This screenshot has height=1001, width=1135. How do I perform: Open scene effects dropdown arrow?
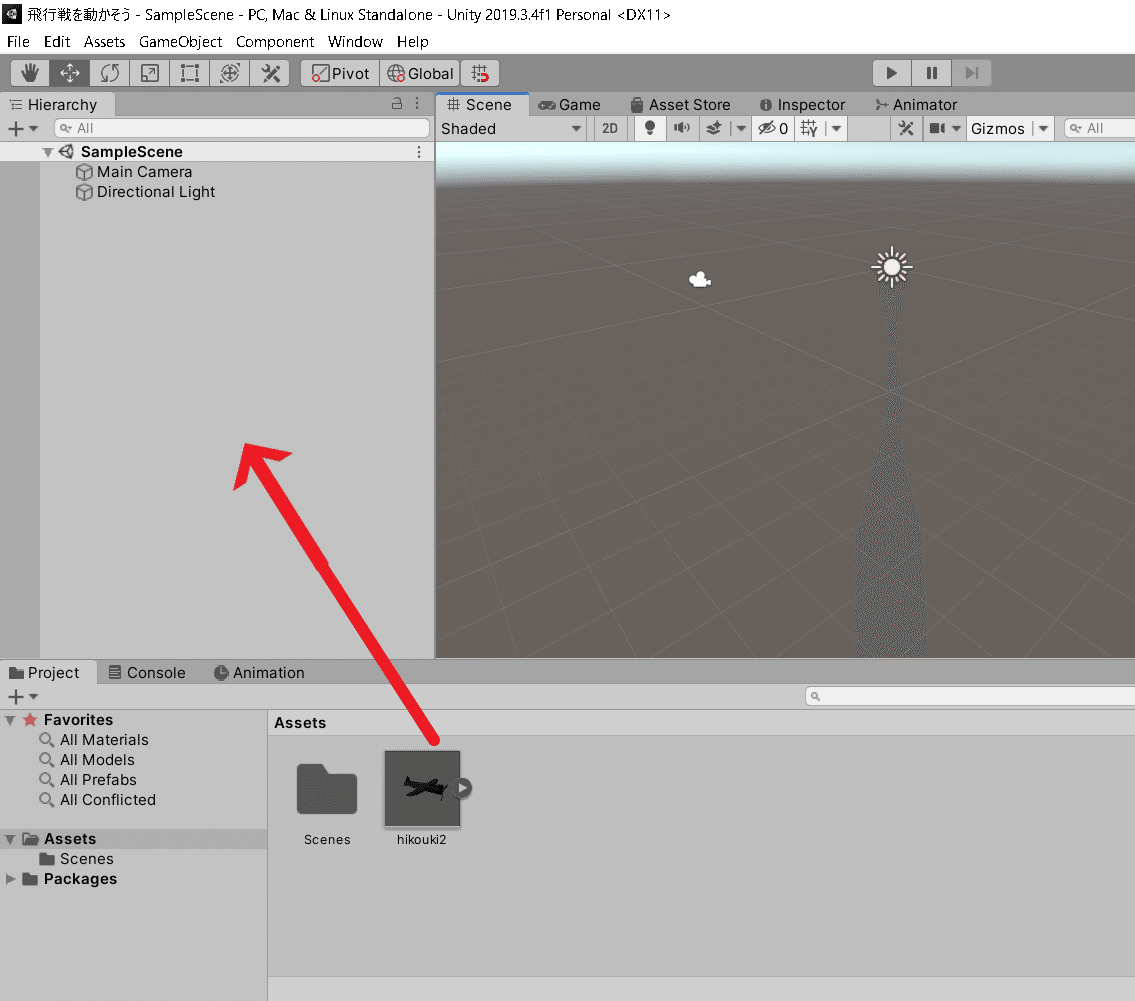741,129
